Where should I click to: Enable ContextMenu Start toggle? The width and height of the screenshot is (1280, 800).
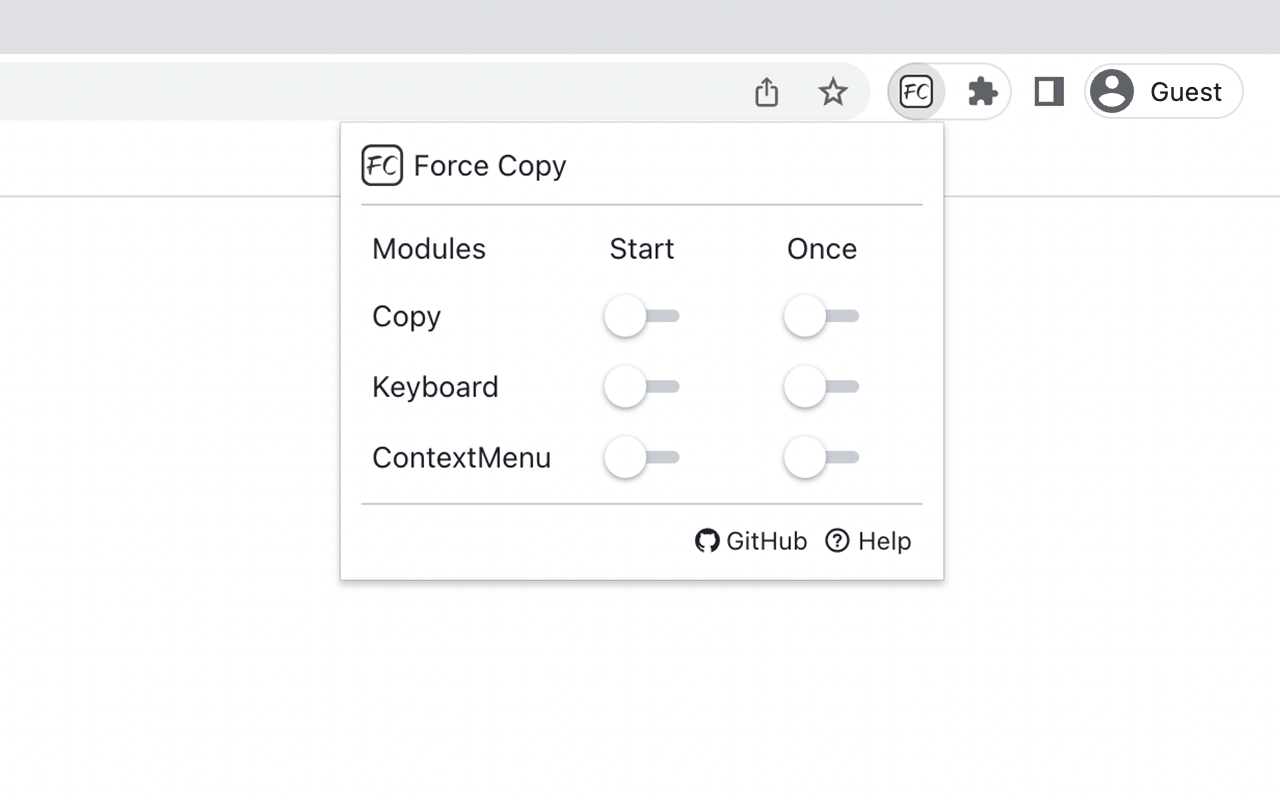[641, 458]
